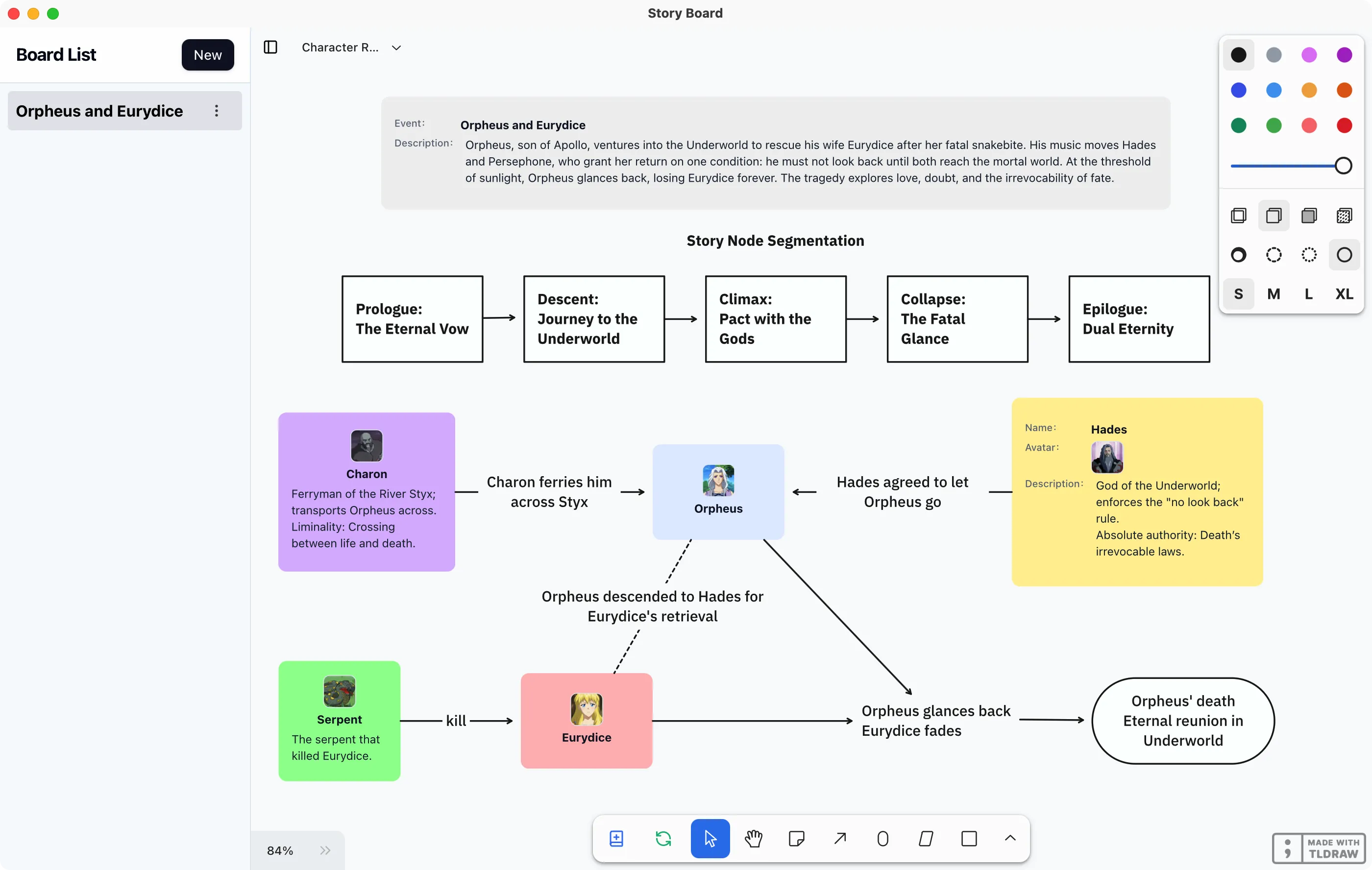Image resolution: width=1372 pixels, height=870 pixels.
Task: Open Orpheus and Eurydice options menu
Action: (x=217, y=111)
